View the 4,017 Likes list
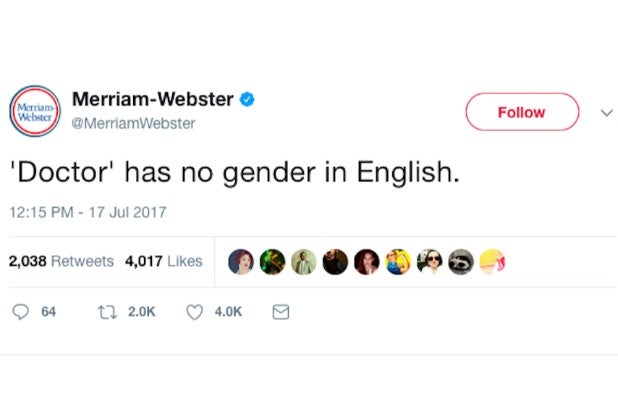Image resolution: width=618 pixels, height=412 pixels. [x=163, y=261]
